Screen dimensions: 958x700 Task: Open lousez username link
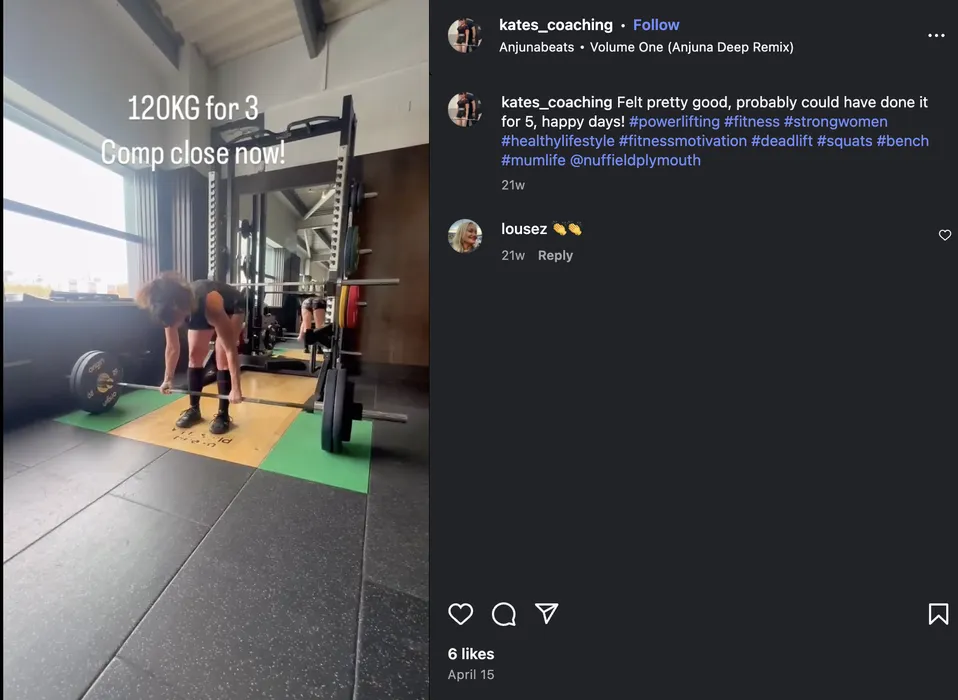(x=524, y=229)
